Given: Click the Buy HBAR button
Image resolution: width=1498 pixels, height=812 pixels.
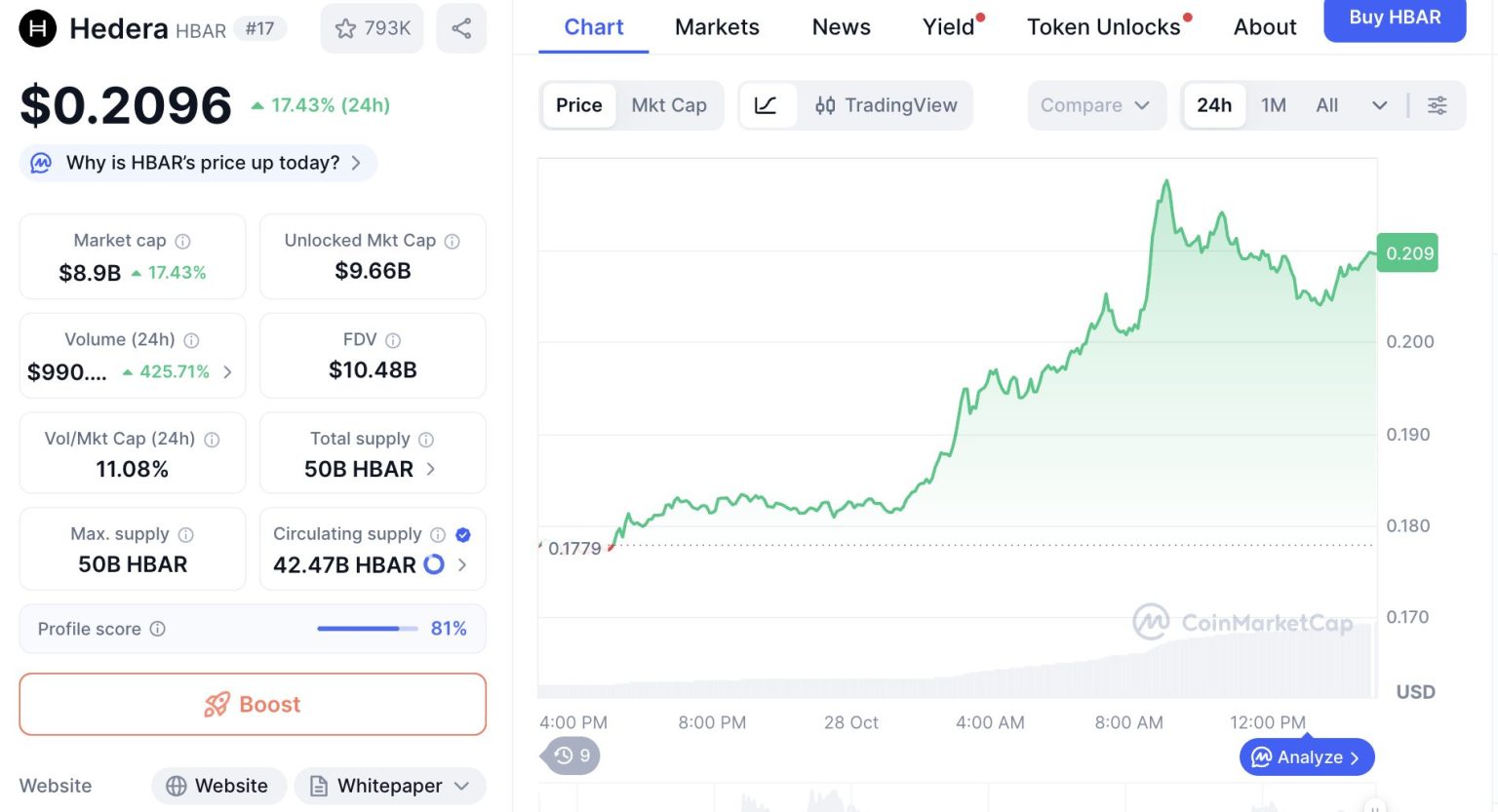Looking at the screenshot, I should point(1394,19).
